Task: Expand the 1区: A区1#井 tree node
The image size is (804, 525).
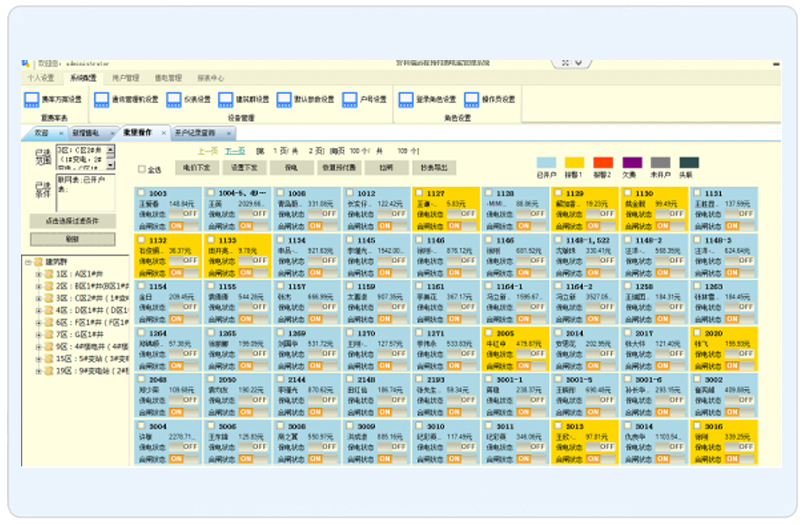Action: [x=38, y=272]
